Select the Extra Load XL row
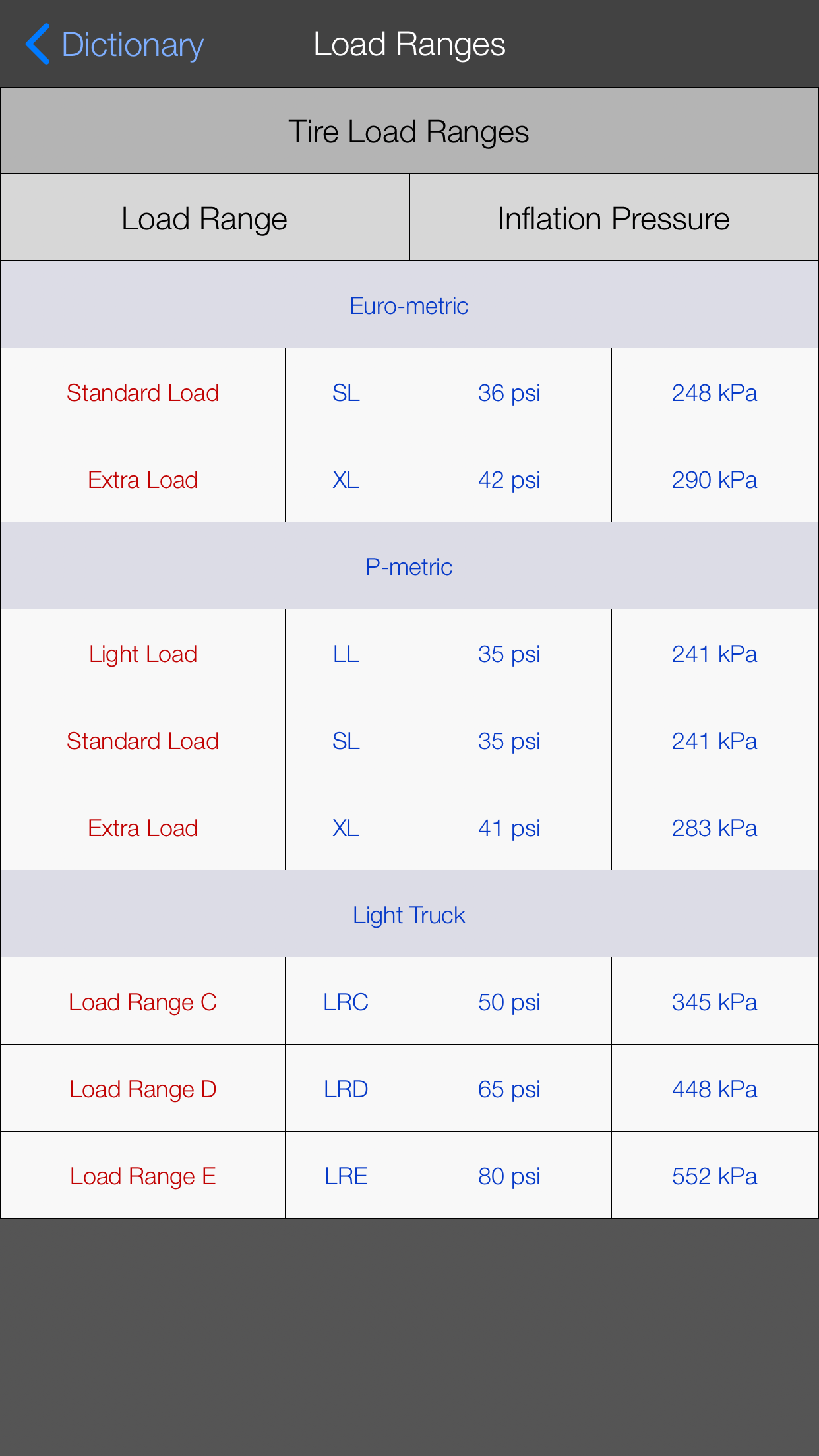This screenshot has width=819, height=1456. (x=142, y=479)
